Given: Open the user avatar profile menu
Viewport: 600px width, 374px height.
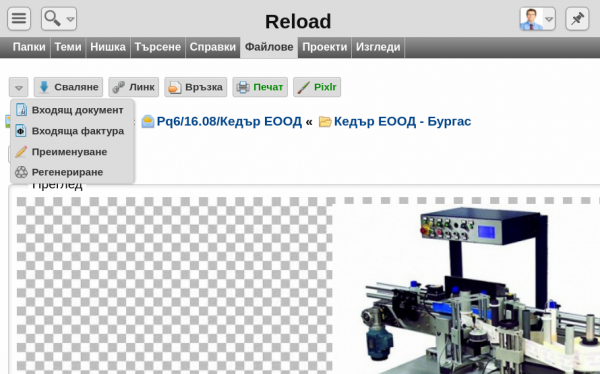Looking at the screenshot, I should click(x=531, y=19).
